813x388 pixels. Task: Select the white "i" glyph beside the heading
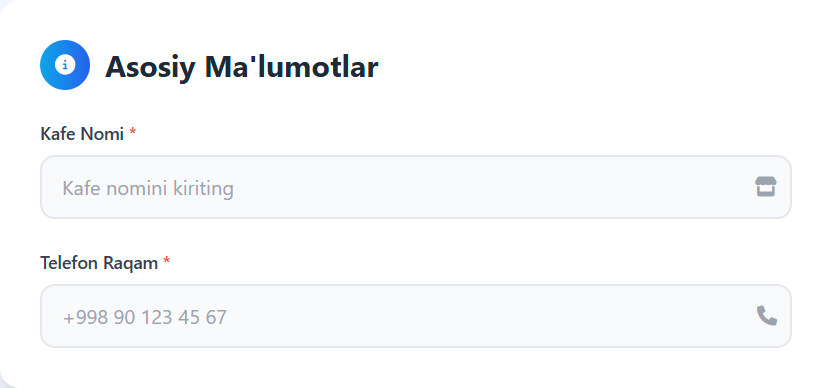pos(65,65)
